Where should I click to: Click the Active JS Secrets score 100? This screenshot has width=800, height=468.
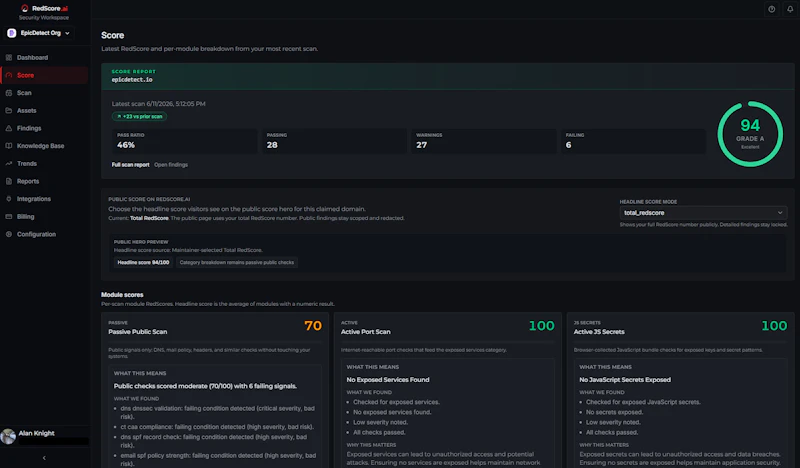[774, 326]
